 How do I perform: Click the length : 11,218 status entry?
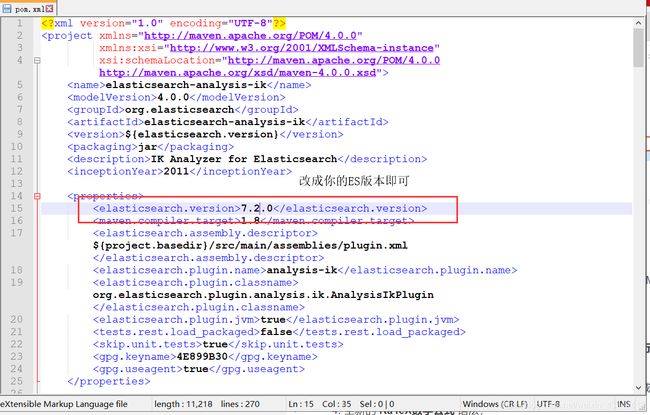tap(183, 404)
